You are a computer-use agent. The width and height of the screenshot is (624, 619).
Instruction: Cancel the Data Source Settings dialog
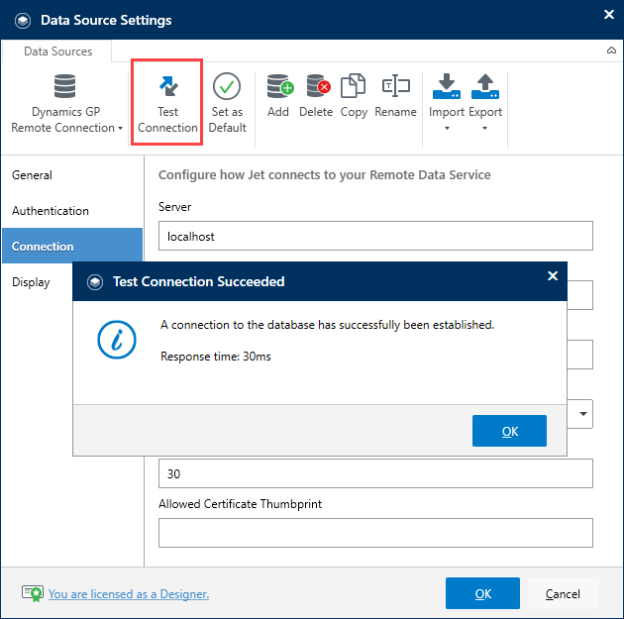[563, 594]
